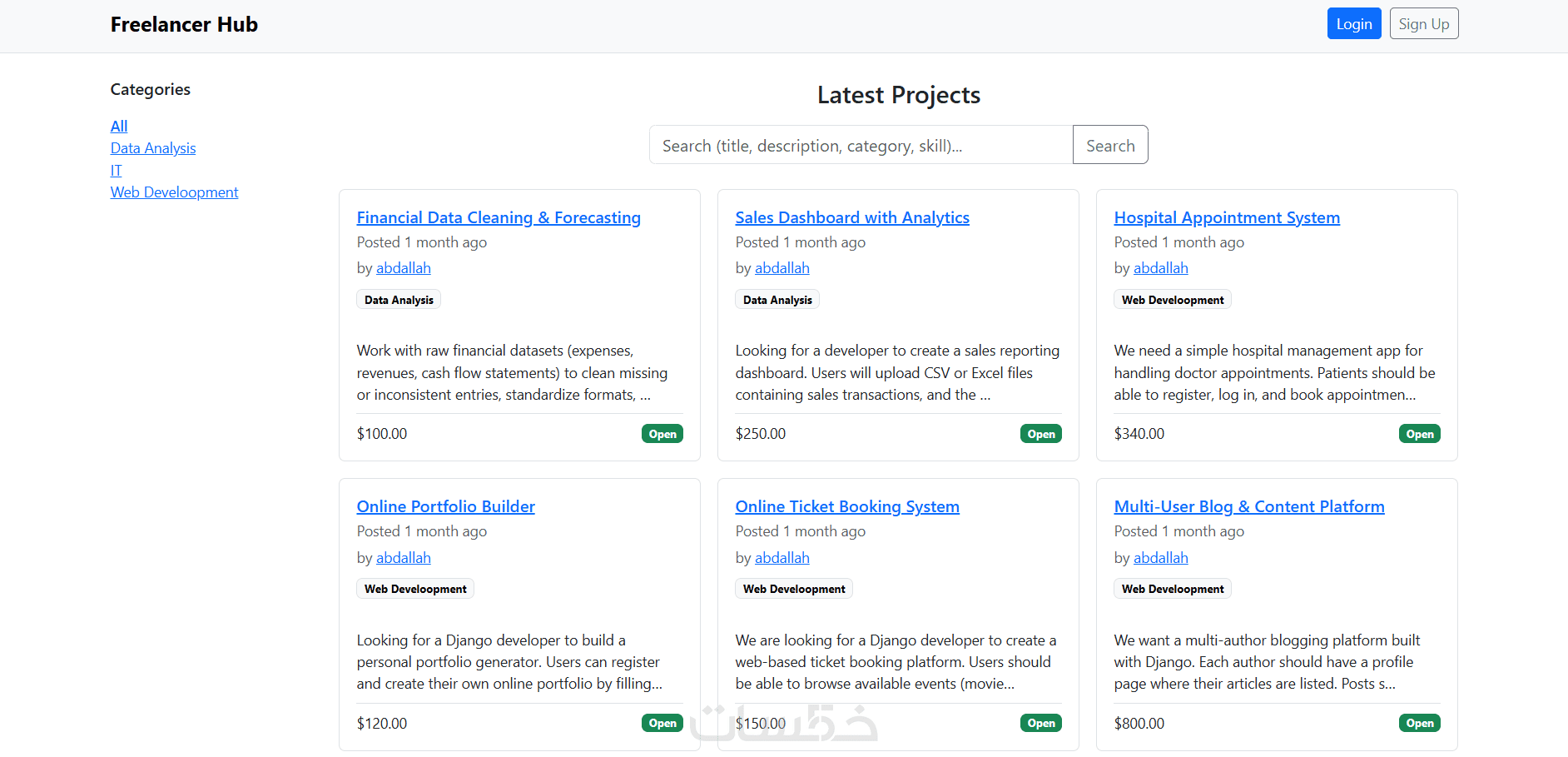Open Sales Dashboard with Analytics project
This screenshot has width=1568, height=757.
coord(852,218)
